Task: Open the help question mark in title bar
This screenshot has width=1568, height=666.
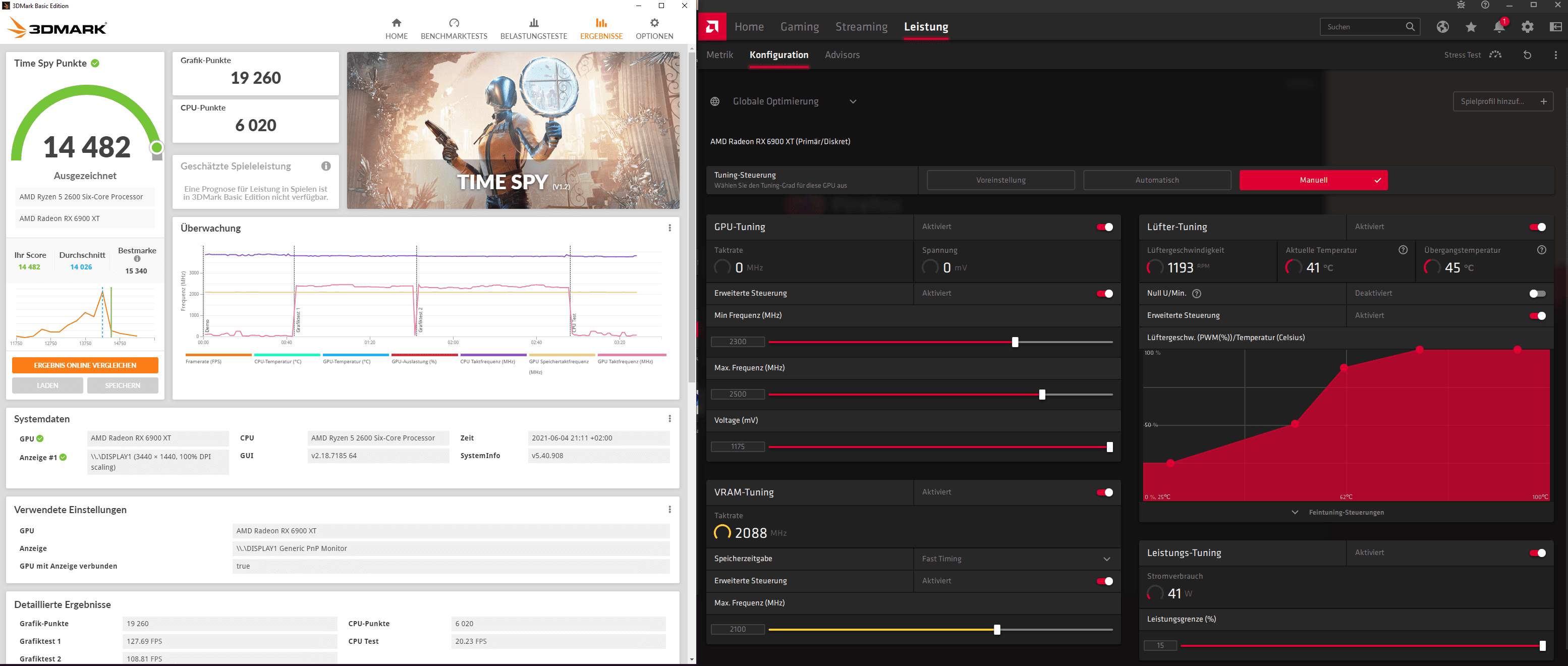Action: [x=1485, y=5]
